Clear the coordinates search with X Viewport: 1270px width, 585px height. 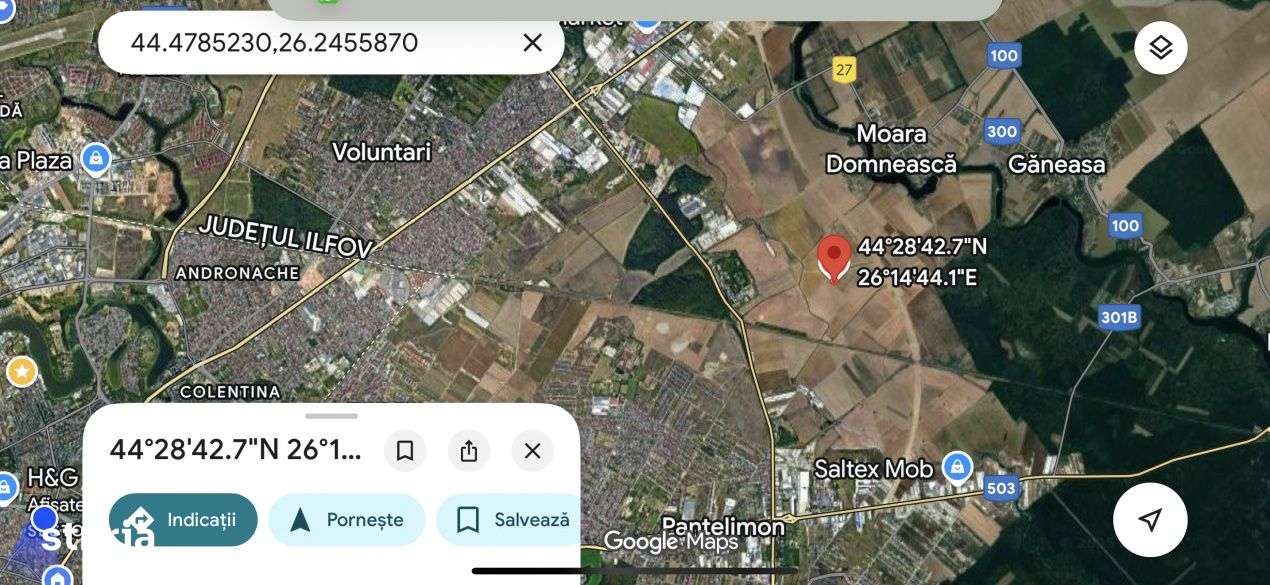coord(533,43)
